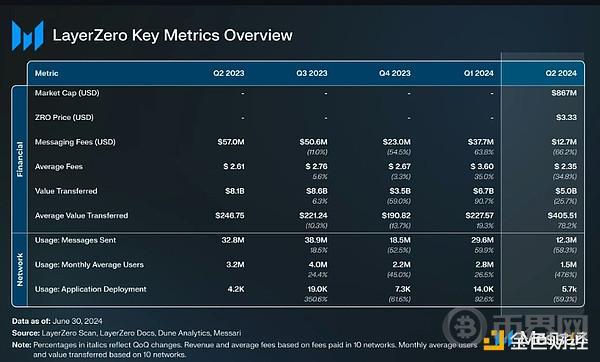Viewport: 600px width, 362px height.
Task: Click the yellow Jinse Finance logo icon
Action: coord(494,341)
